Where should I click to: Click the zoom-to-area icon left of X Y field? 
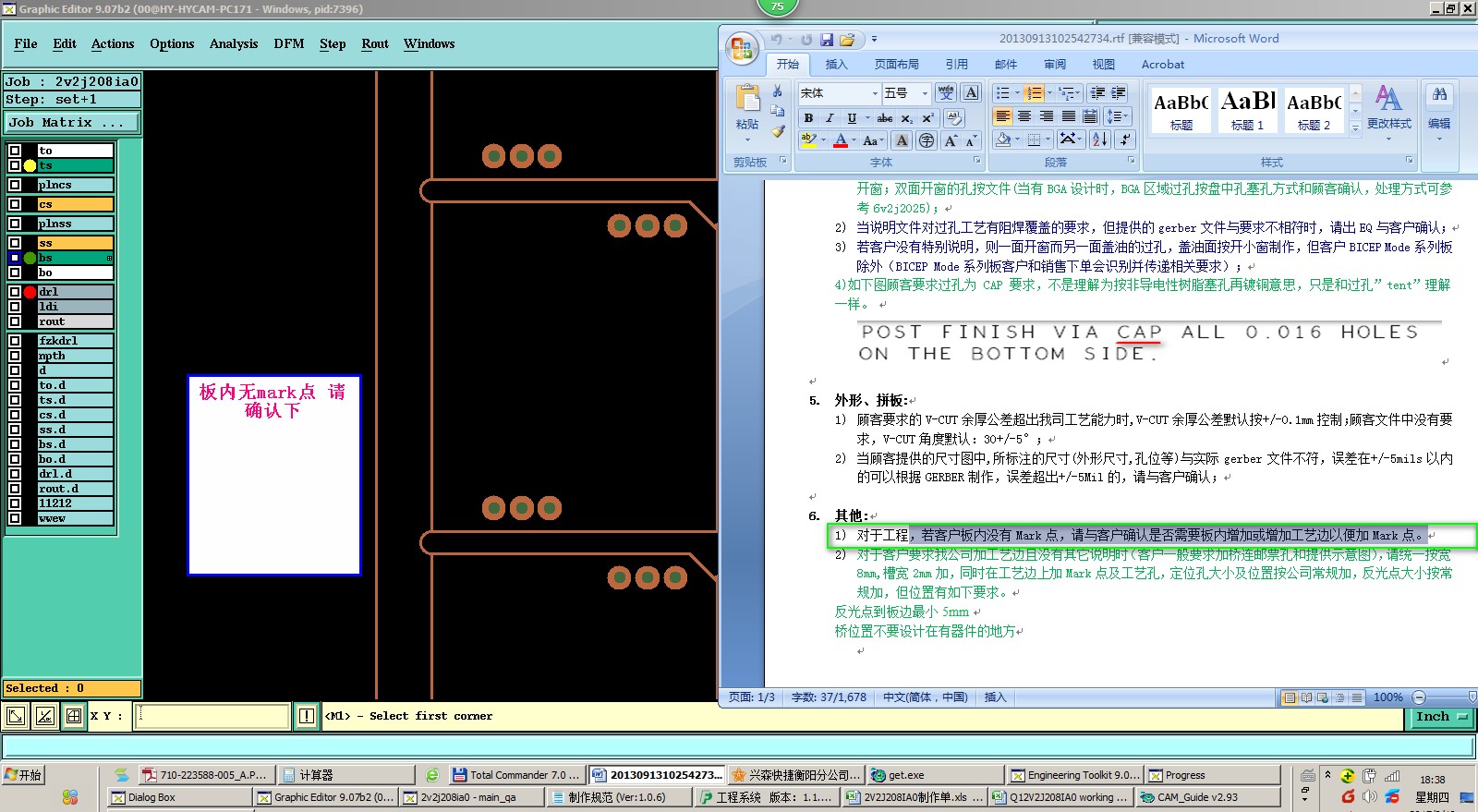point(16,716)
